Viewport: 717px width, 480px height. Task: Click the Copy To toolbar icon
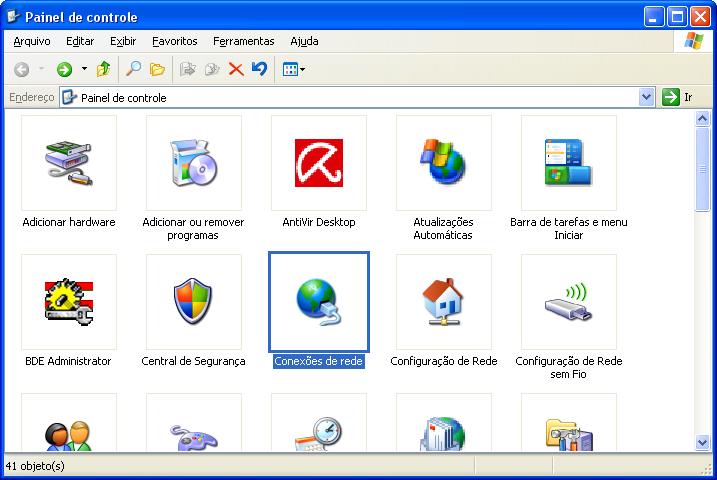[212, 69]
